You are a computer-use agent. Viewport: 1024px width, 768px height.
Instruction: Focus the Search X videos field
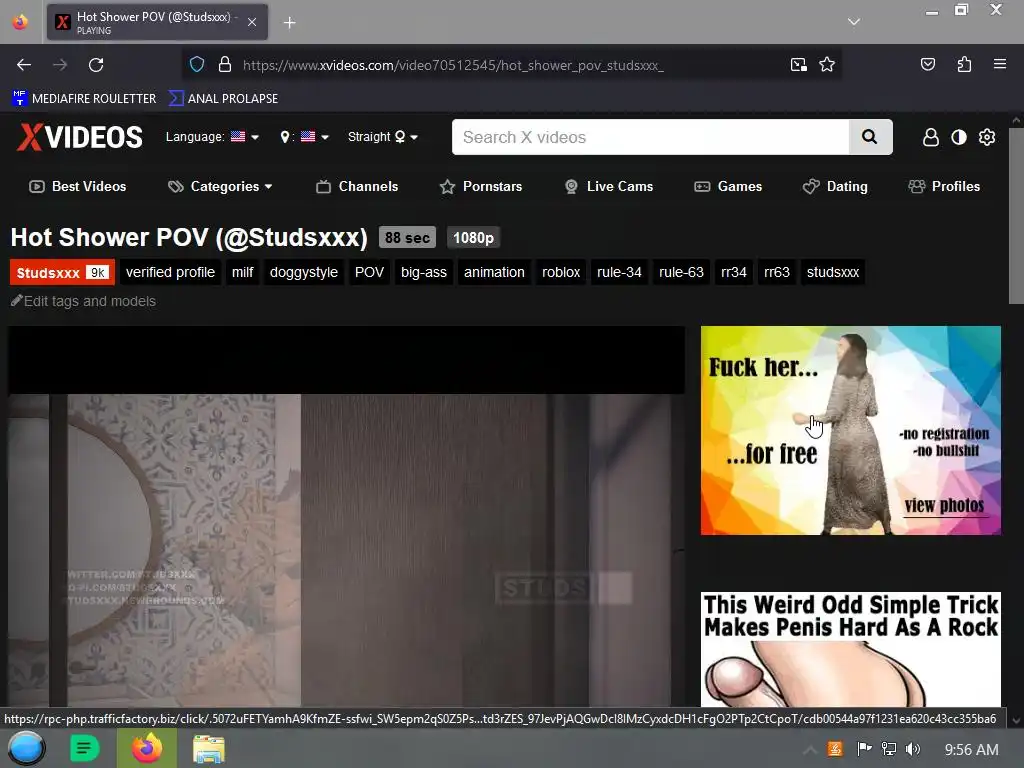click(650, 137)
